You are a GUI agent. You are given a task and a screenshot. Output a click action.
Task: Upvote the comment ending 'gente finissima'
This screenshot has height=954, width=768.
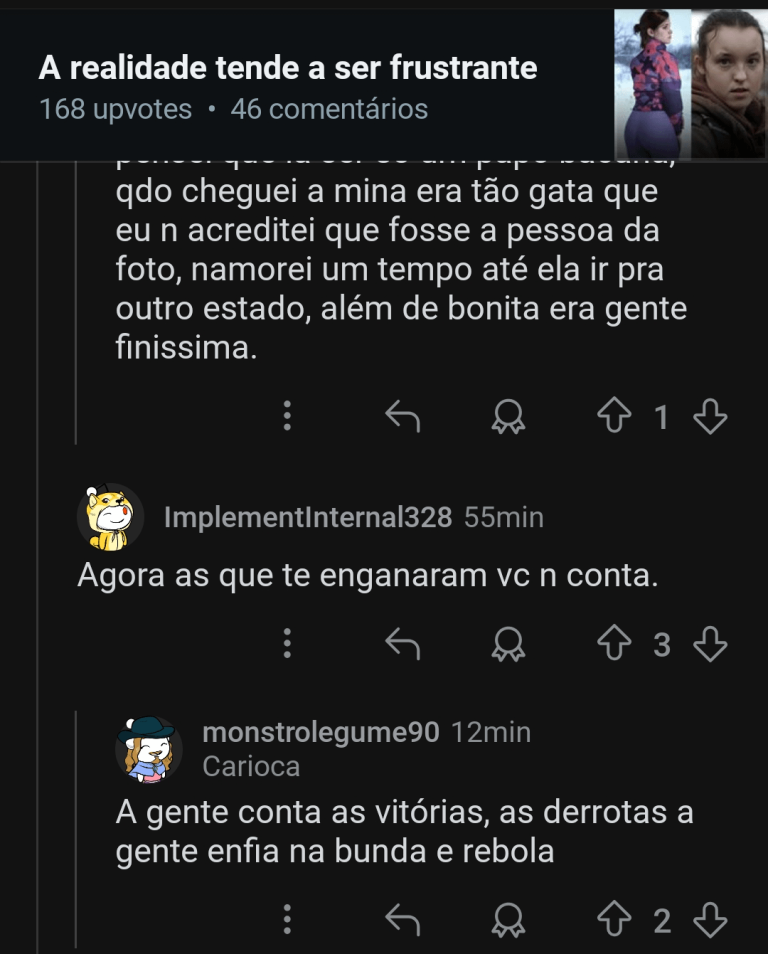tap(612, 417)
